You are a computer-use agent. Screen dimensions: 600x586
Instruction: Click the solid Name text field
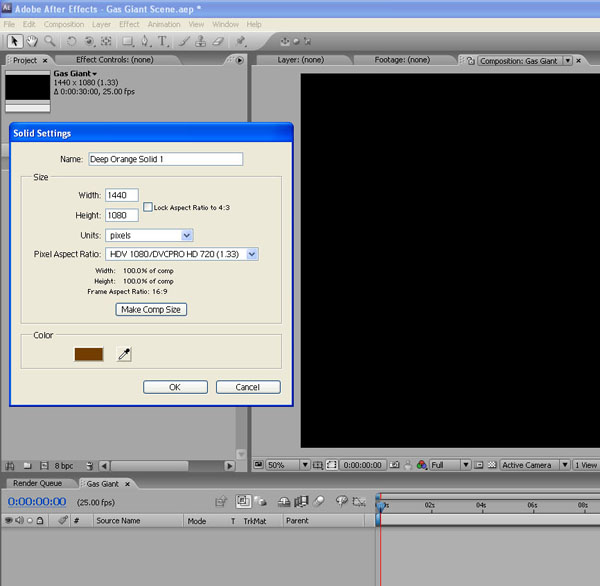click(x=165, y=159)
